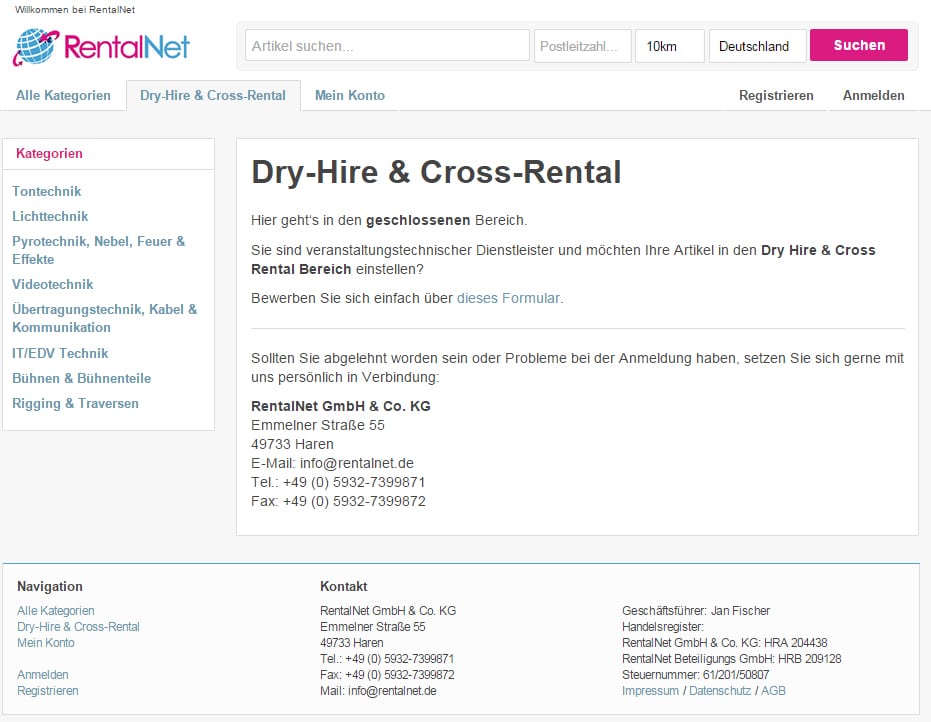Switch to the Alle Kategorien tab

63,96
